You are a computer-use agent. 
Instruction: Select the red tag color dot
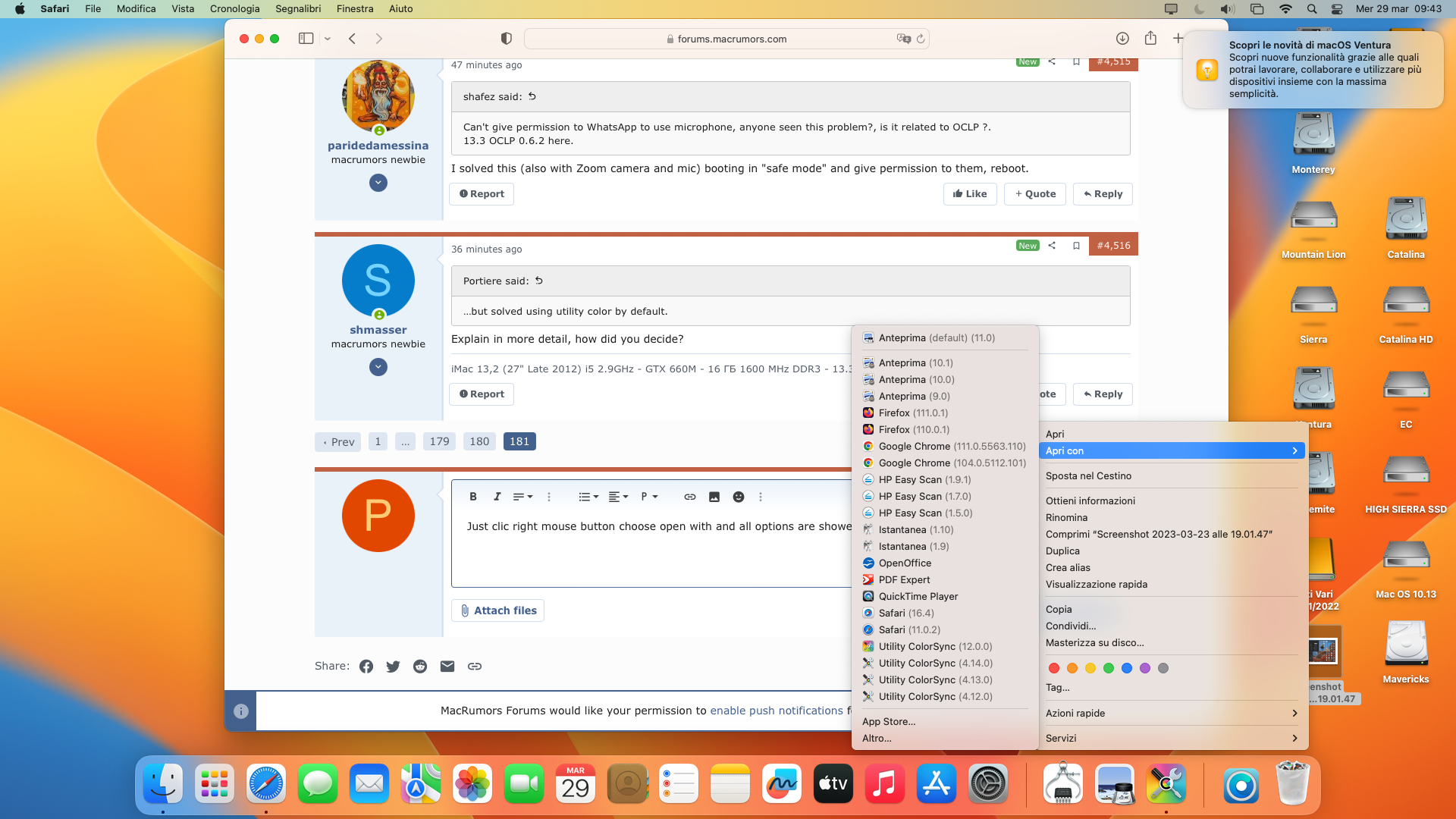[1053, 668]
